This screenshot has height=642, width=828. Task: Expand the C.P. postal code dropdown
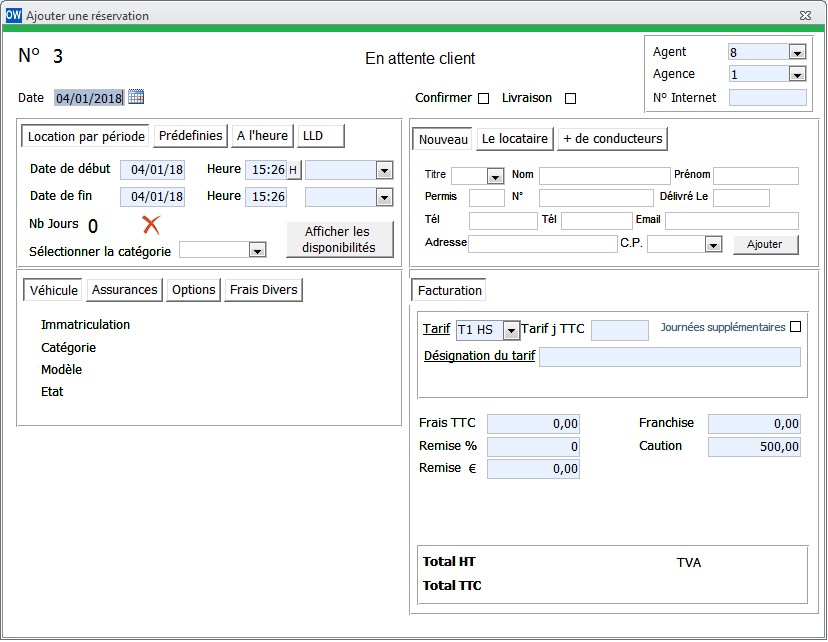(x=713, y=244)
